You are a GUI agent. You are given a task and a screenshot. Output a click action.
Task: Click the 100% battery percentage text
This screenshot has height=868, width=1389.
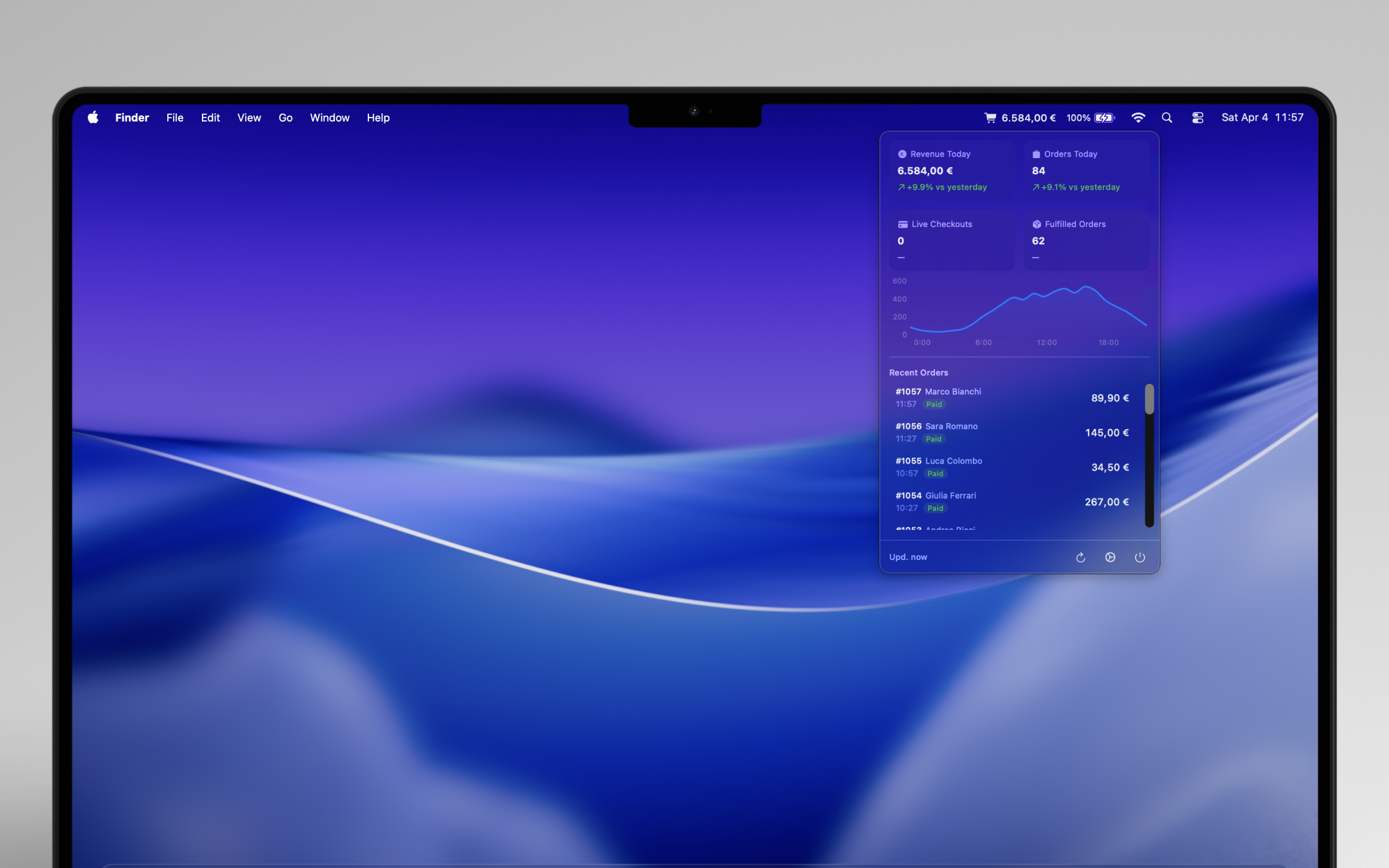pyautogui.click(x=1078, y=118)
